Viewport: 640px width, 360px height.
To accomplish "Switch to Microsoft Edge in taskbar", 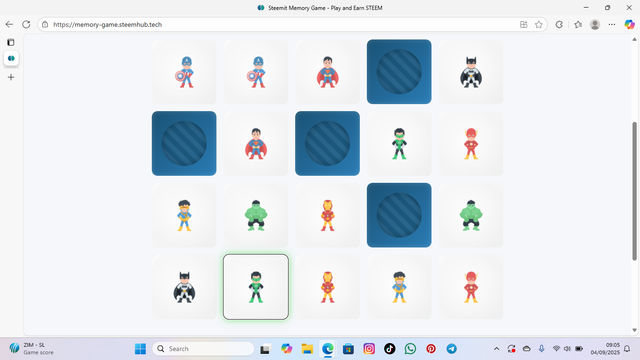I will pyautogui.click(x=328, y=349).
